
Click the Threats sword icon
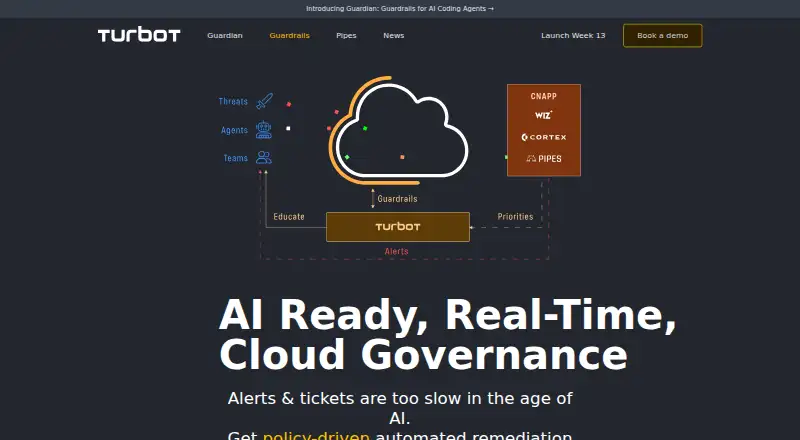coord(264,101)
